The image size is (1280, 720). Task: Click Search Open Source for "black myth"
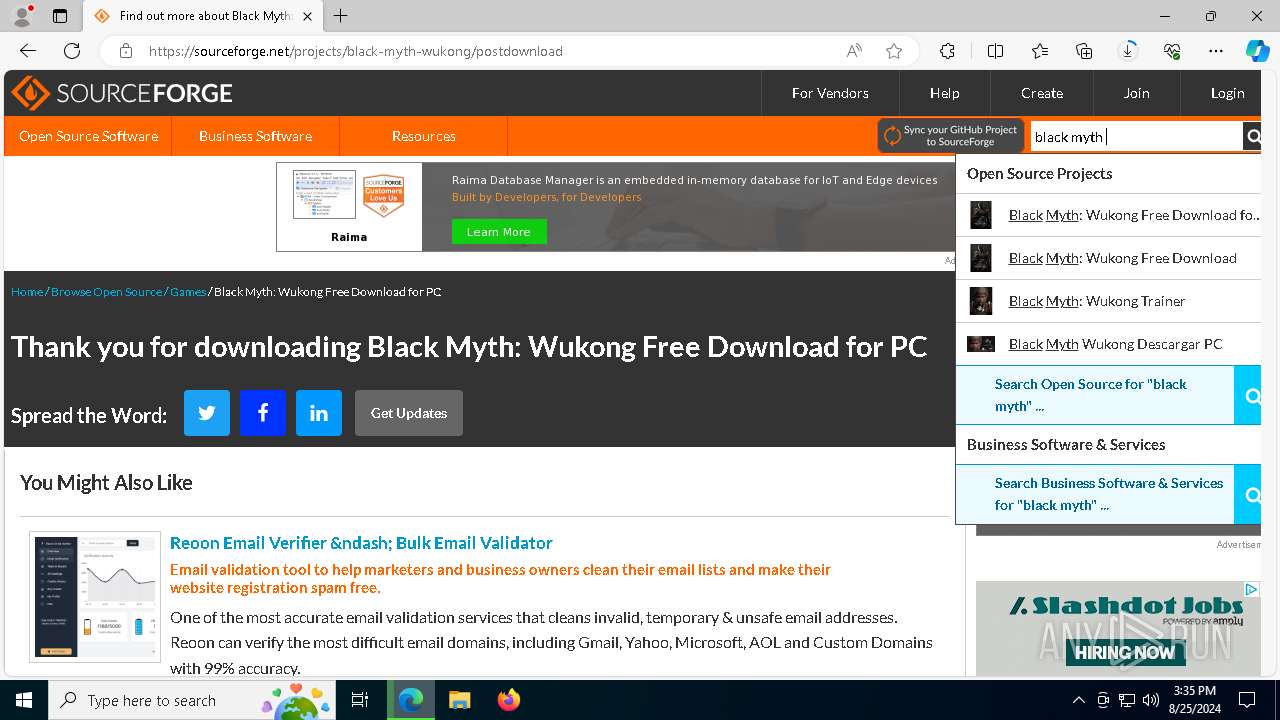[x=1095, y=395]
